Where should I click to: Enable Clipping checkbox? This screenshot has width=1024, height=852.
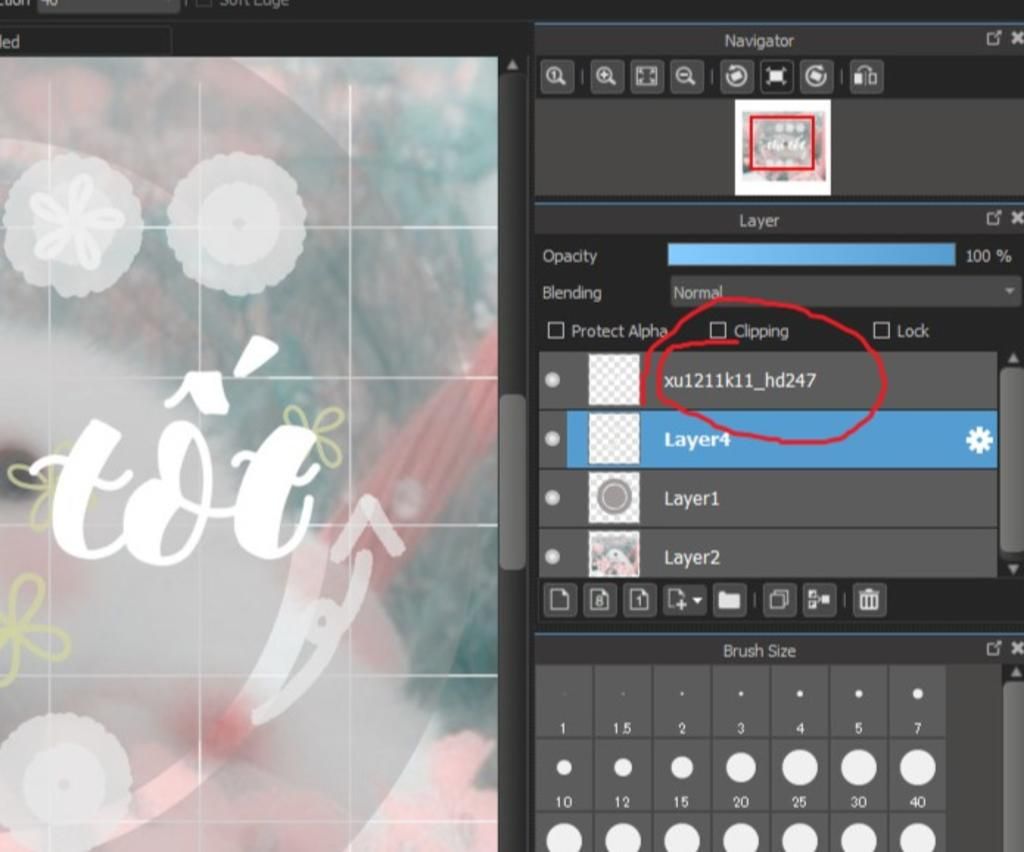pyautogui.click(x=718, y=330)
